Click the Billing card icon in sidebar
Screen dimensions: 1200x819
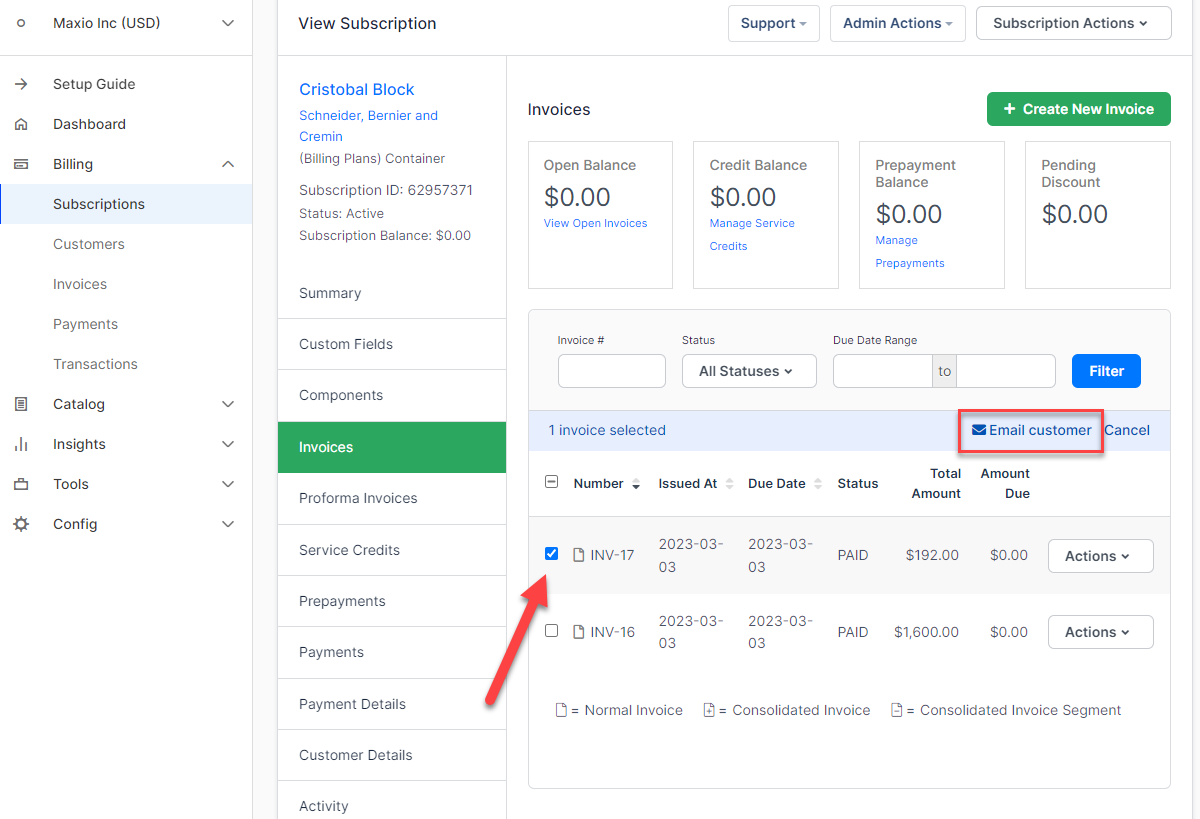pyautogui.click(x=20, y=163)
